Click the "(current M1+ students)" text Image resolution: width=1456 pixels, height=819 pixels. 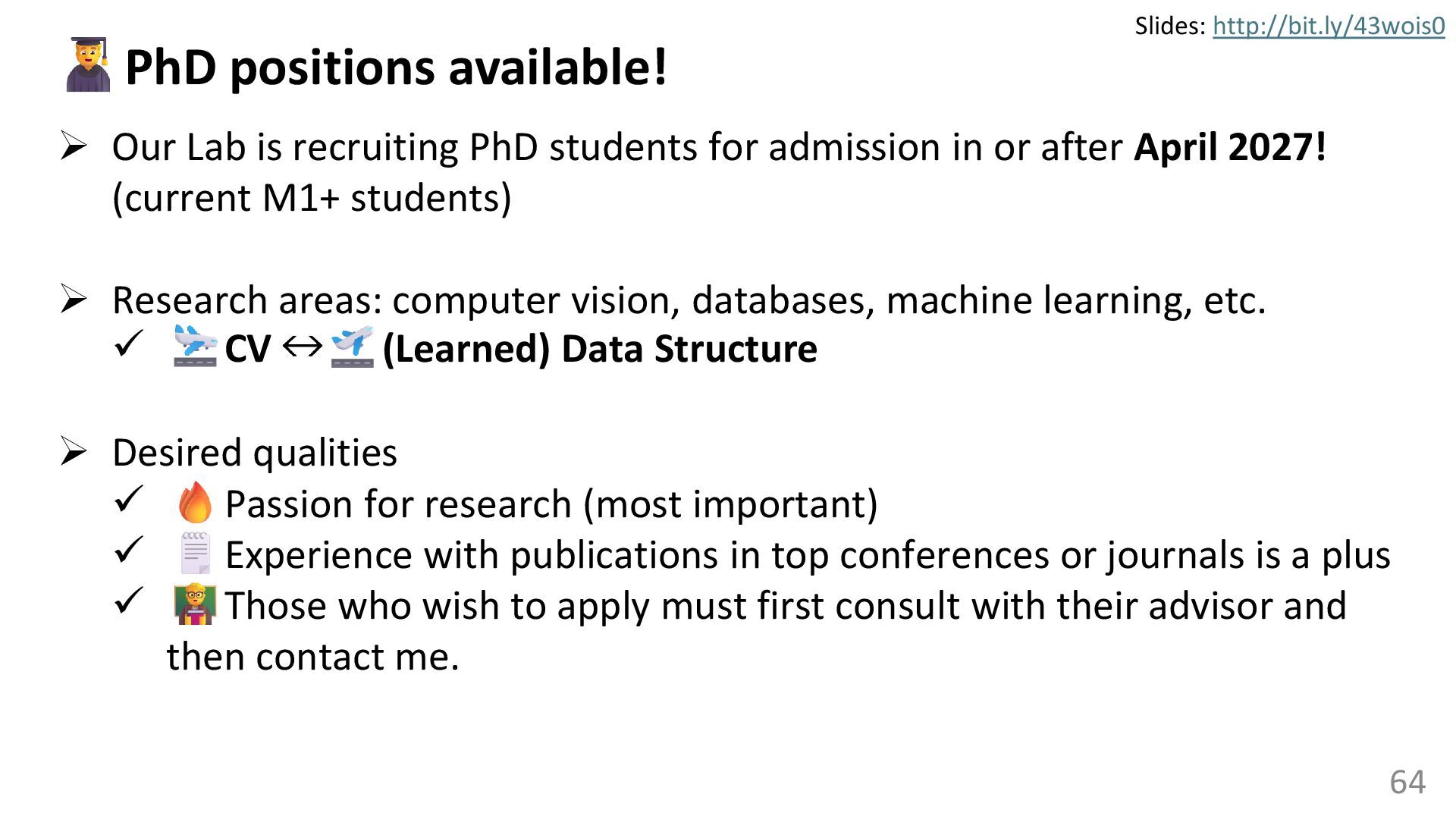point(312,198)
